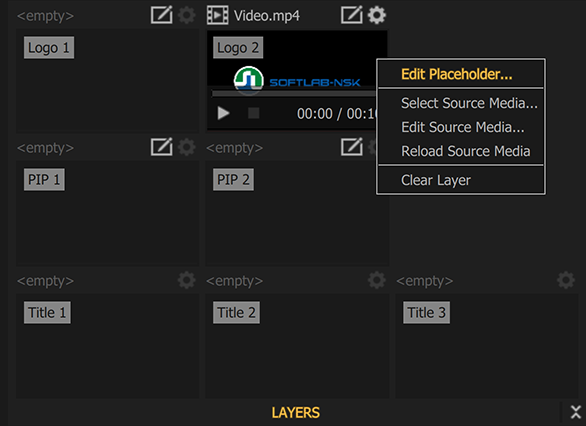Click the edit icon above PIP 2
Viewport: 586px width, 426px height.
(352, 147)
